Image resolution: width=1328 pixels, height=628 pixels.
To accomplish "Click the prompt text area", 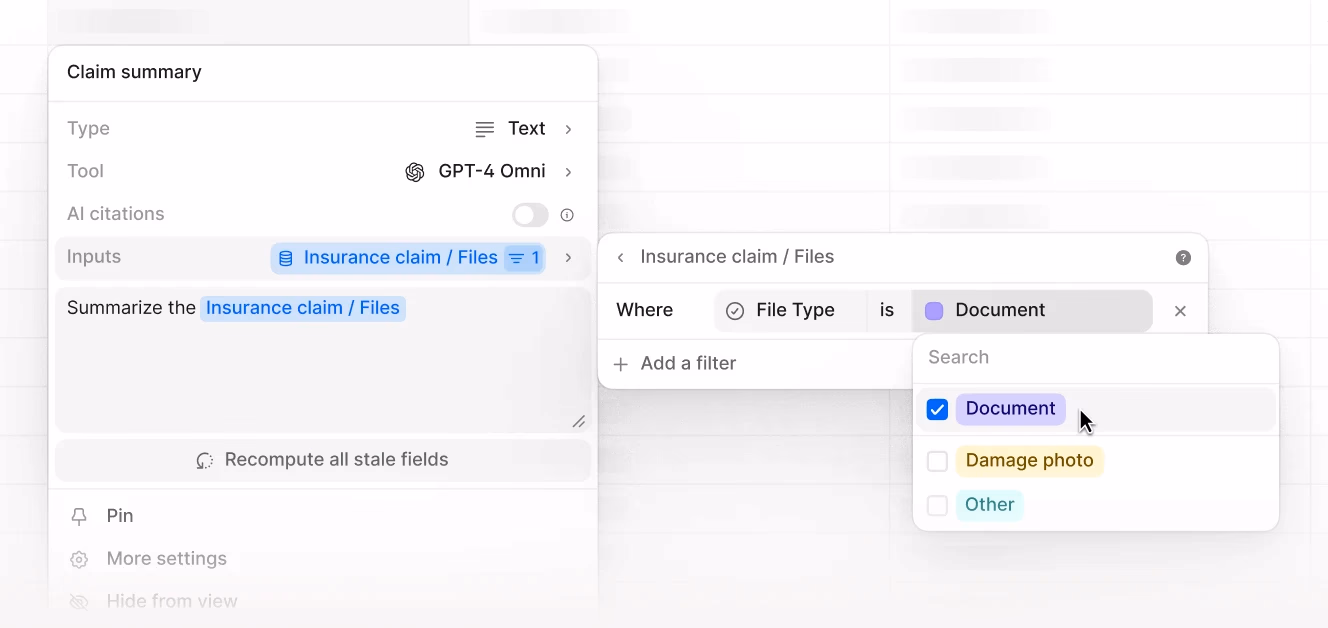I will (323, 361).
